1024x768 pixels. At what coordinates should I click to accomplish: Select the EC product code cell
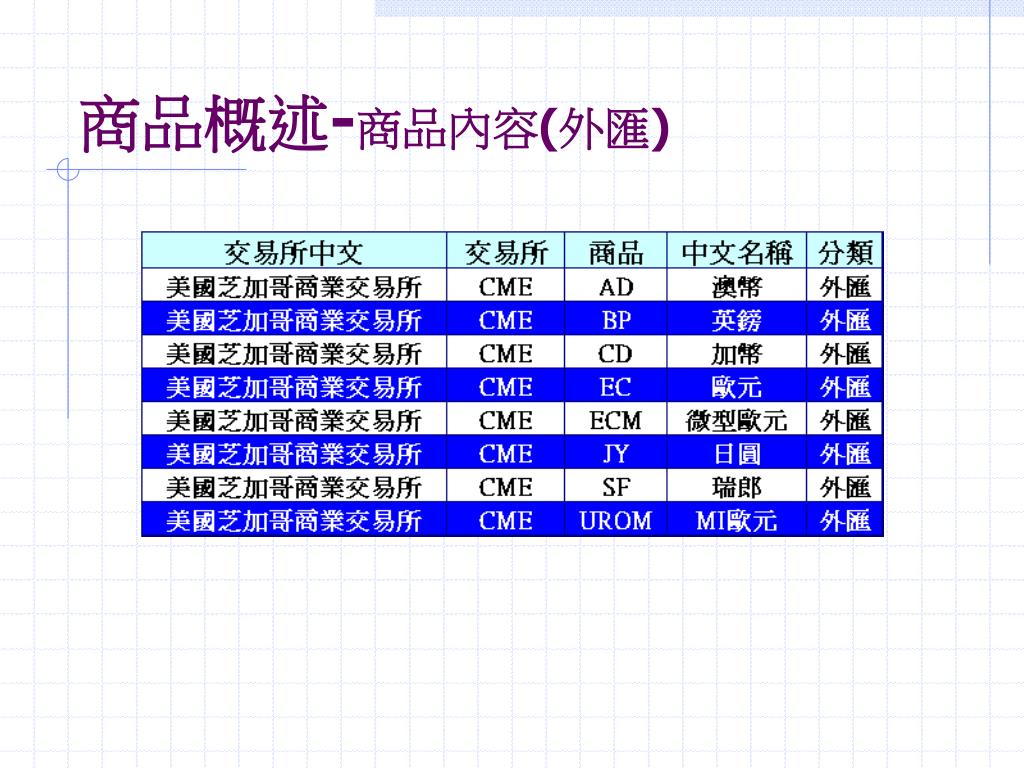(x=615, y=385)
